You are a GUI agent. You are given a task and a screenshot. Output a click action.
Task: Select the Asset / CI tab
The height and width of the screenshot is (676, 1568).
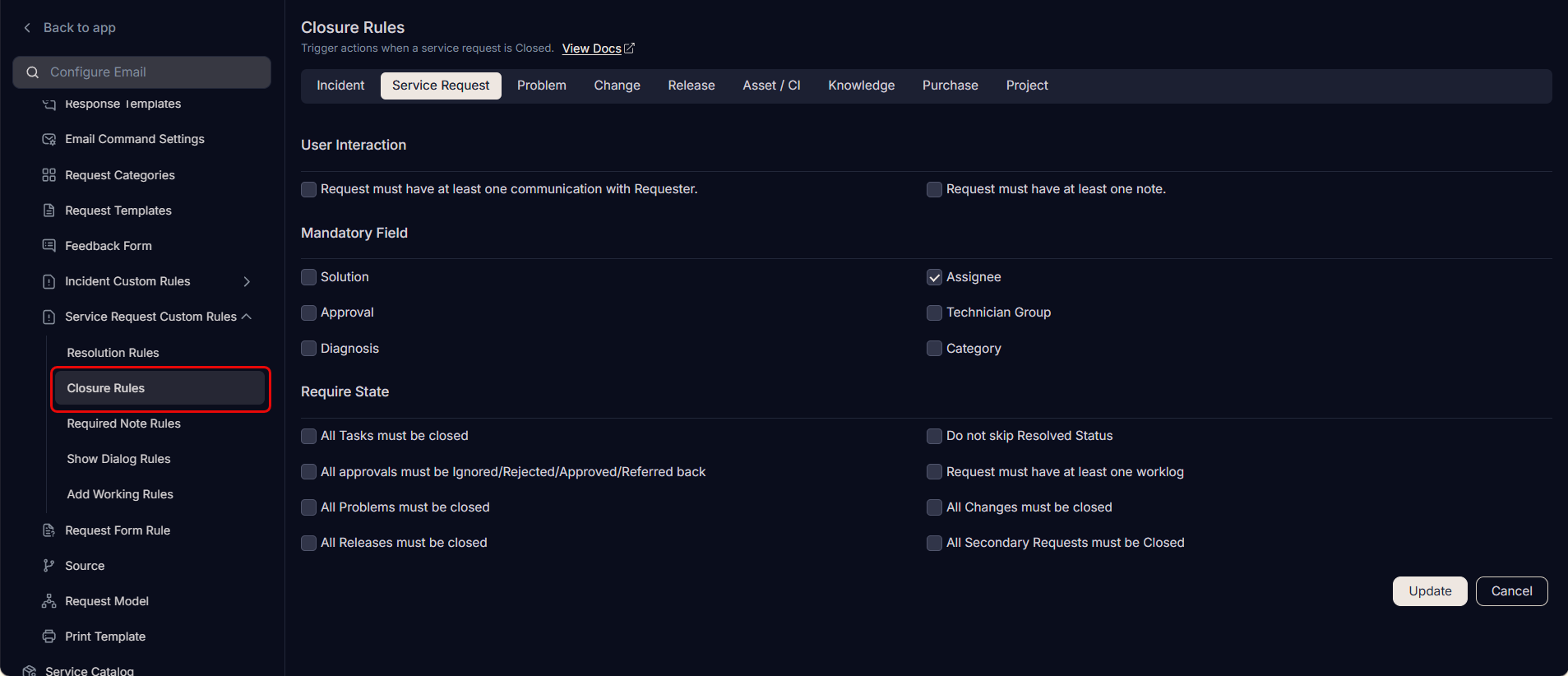coord(771,86)
